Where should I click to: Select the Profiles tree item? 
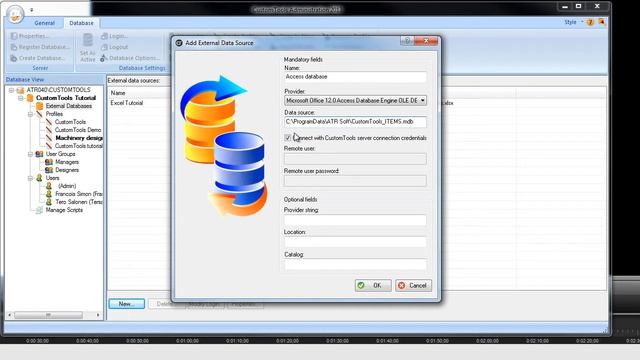pyautogui.click(x=54, y=114)
